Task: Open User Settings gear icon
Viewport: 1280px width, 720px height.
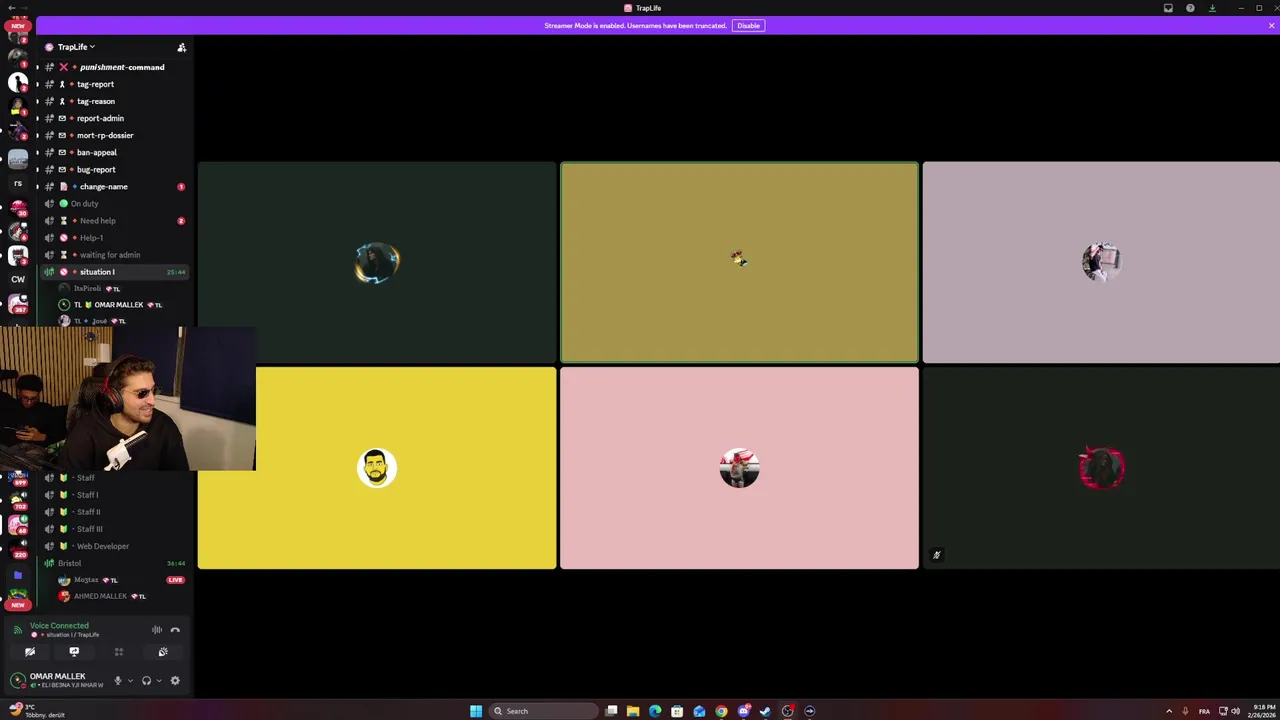Action: pos(175,680)
